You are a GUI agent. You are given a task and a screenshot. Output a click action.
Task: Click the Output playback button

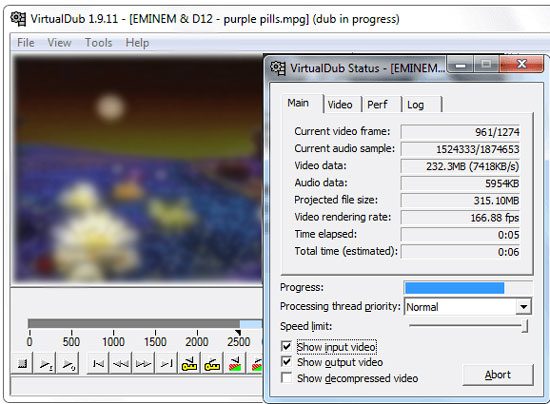(68, 364)
